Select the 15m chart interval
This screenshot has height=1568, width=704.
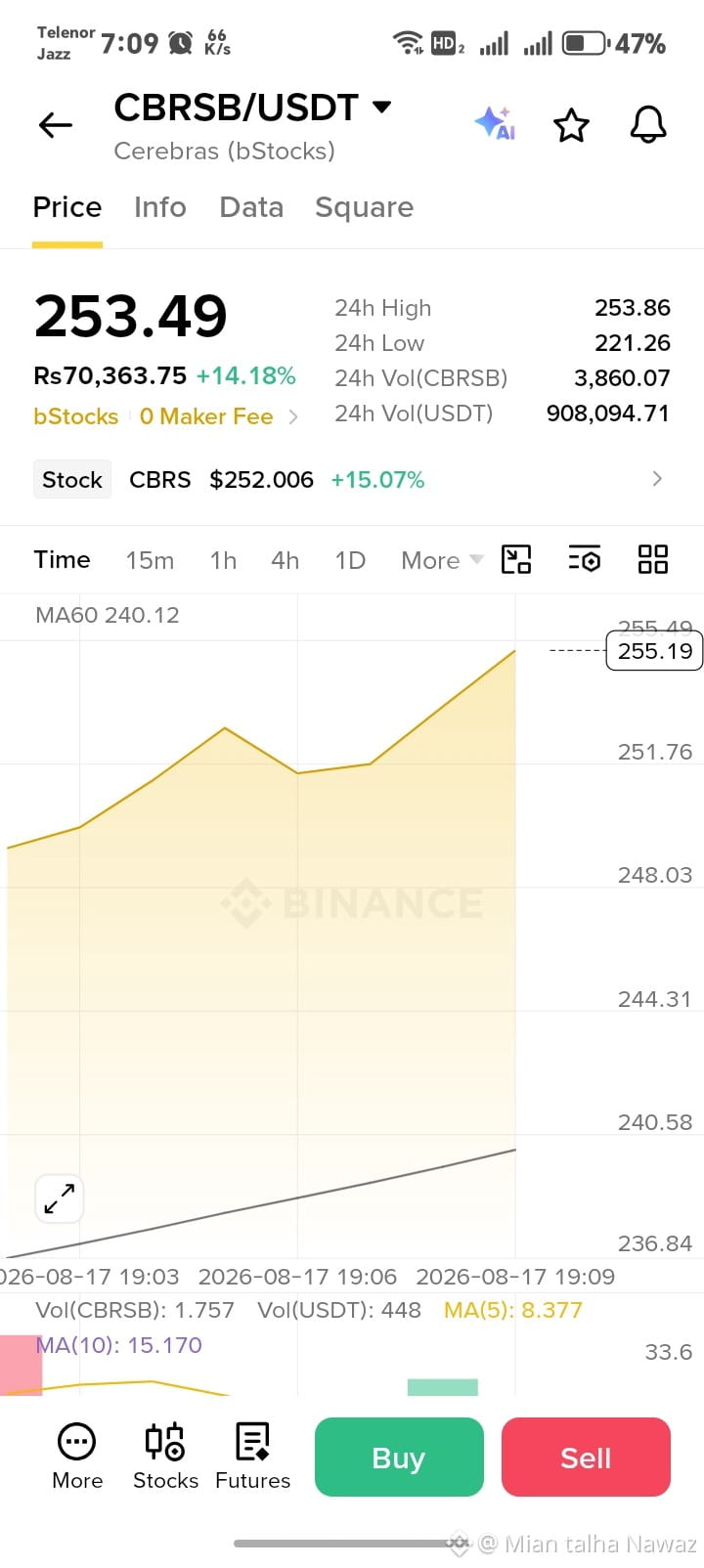(x=150, y=560)
